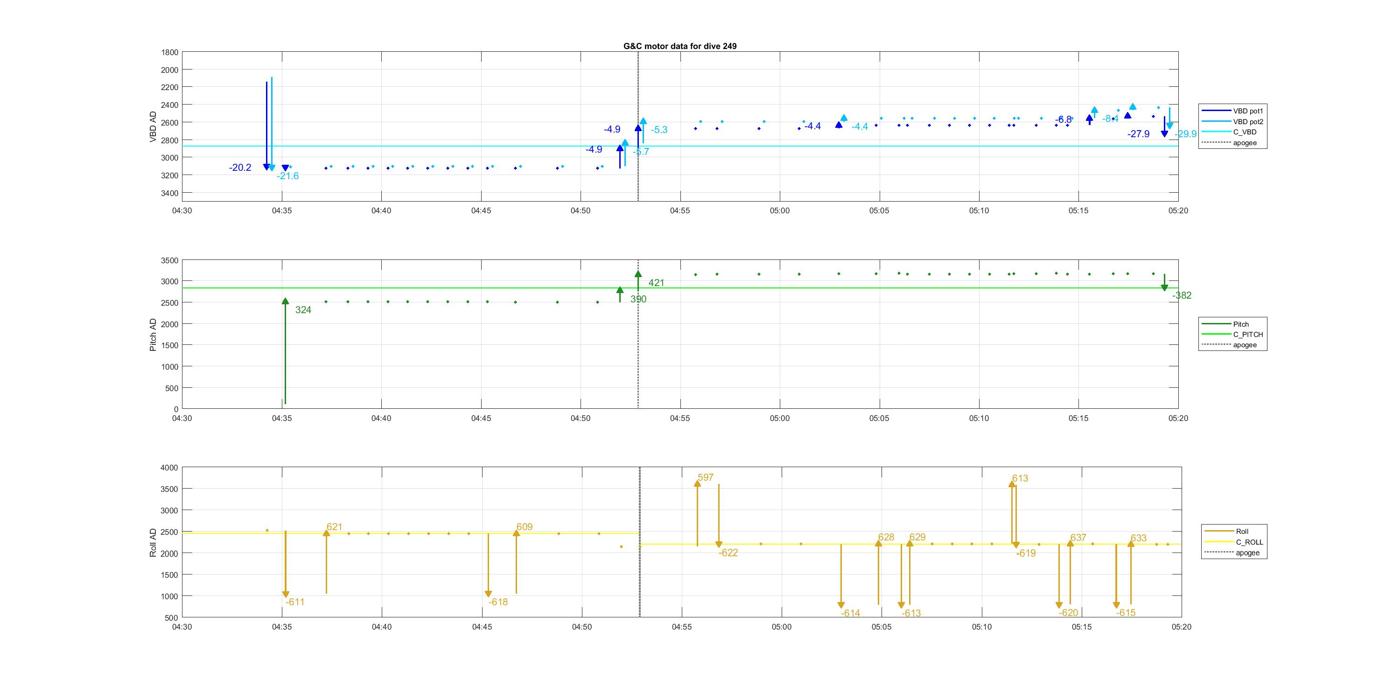Viewport: 1400px width, 693px height.
Task: Select the '629' roll data label
Action: coord(917,538)
